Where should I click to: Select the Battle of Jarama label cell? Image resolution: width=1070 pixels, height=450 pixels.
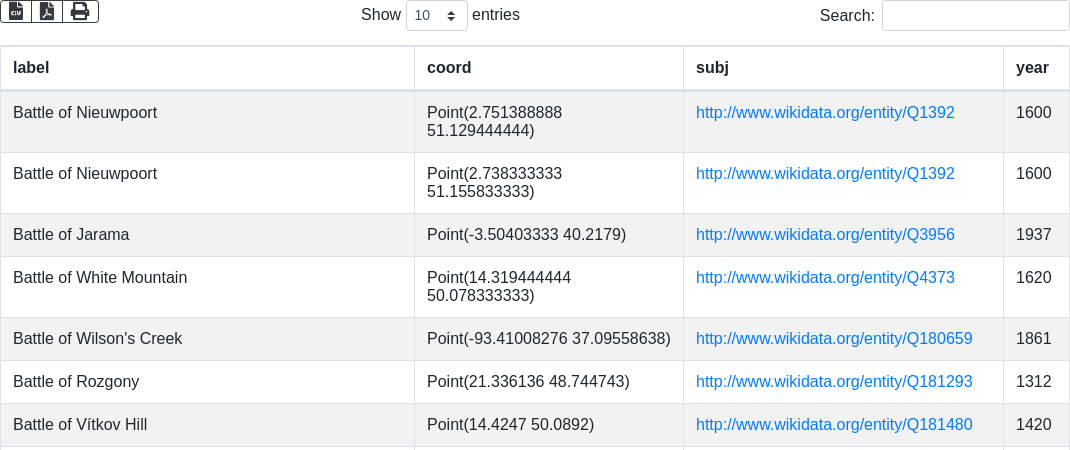(x=71, y=235)
